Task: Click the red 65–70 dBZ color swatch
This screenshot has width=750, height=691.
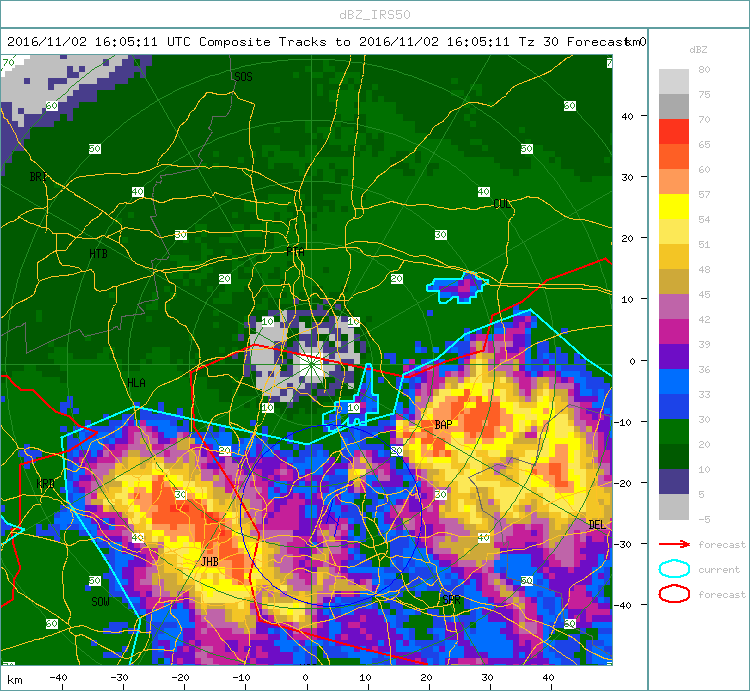Action: point(674,132)
